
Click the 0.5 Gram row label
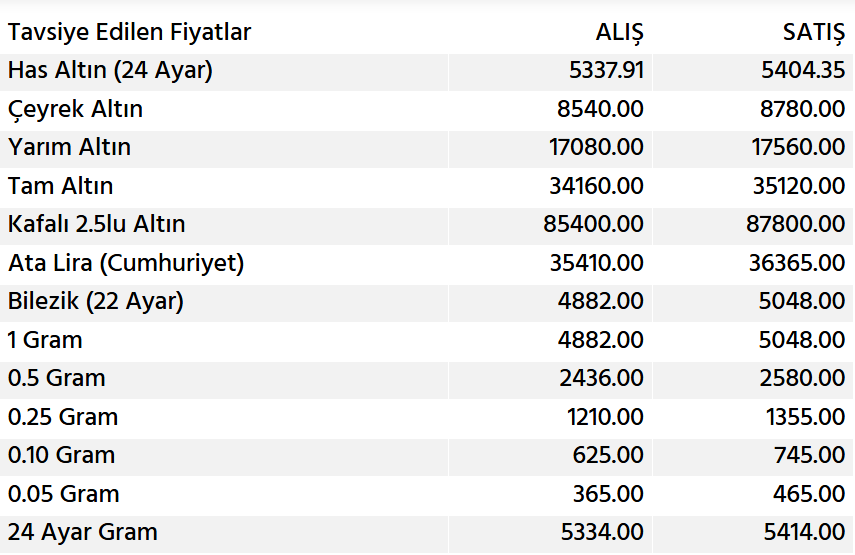click(x=57, y=379)
